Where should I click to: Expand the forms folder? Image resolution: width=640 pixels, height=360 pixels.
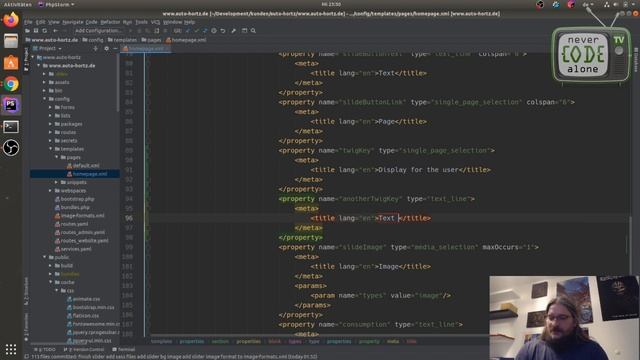point(51,107)
